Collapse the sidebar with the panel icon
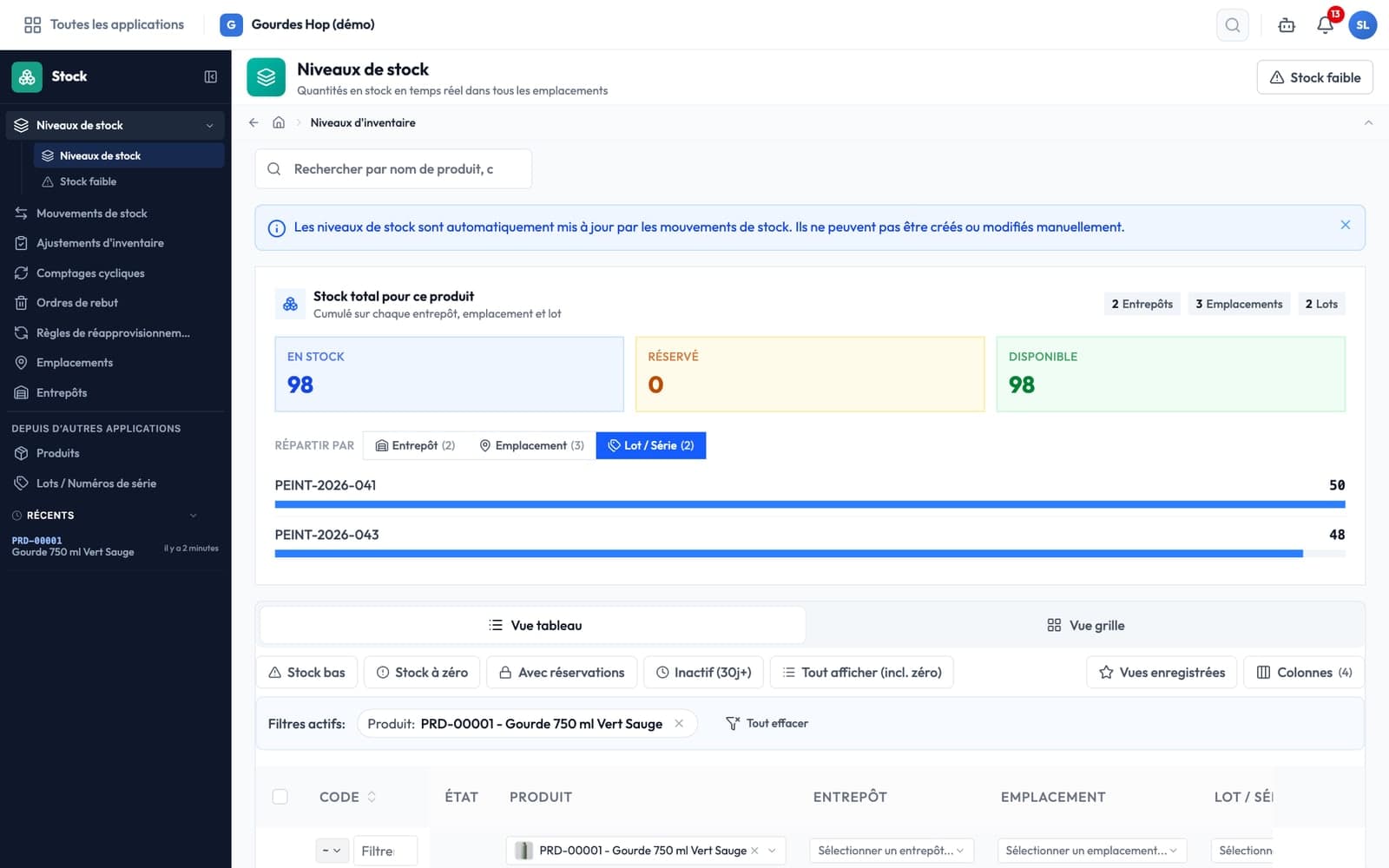 [210, 76]
